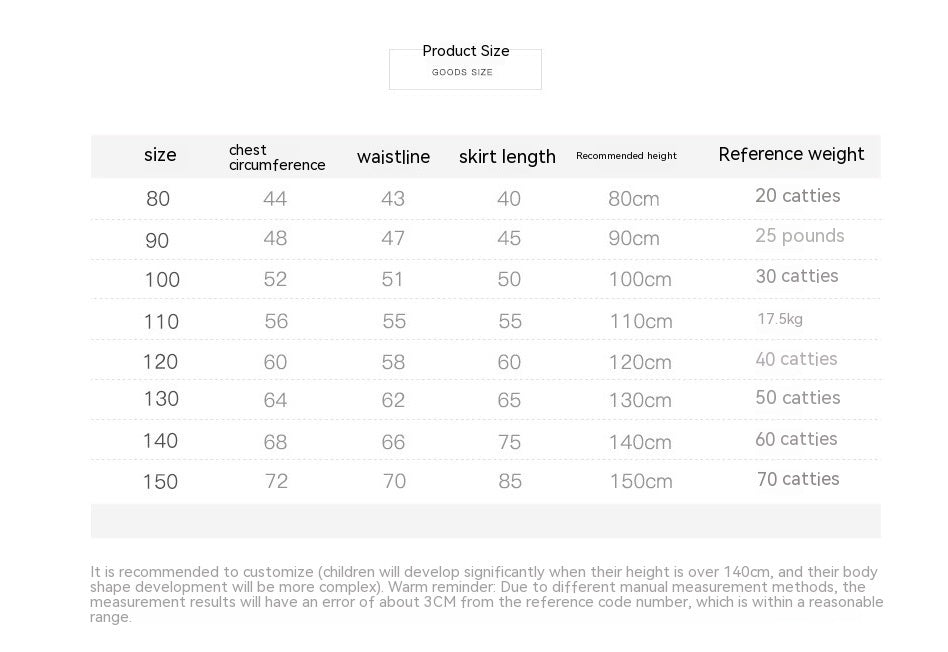The height and width of the screenshot is (652, 948).
Task: Click the 'Product Size' title text
Action: point(465,51)
